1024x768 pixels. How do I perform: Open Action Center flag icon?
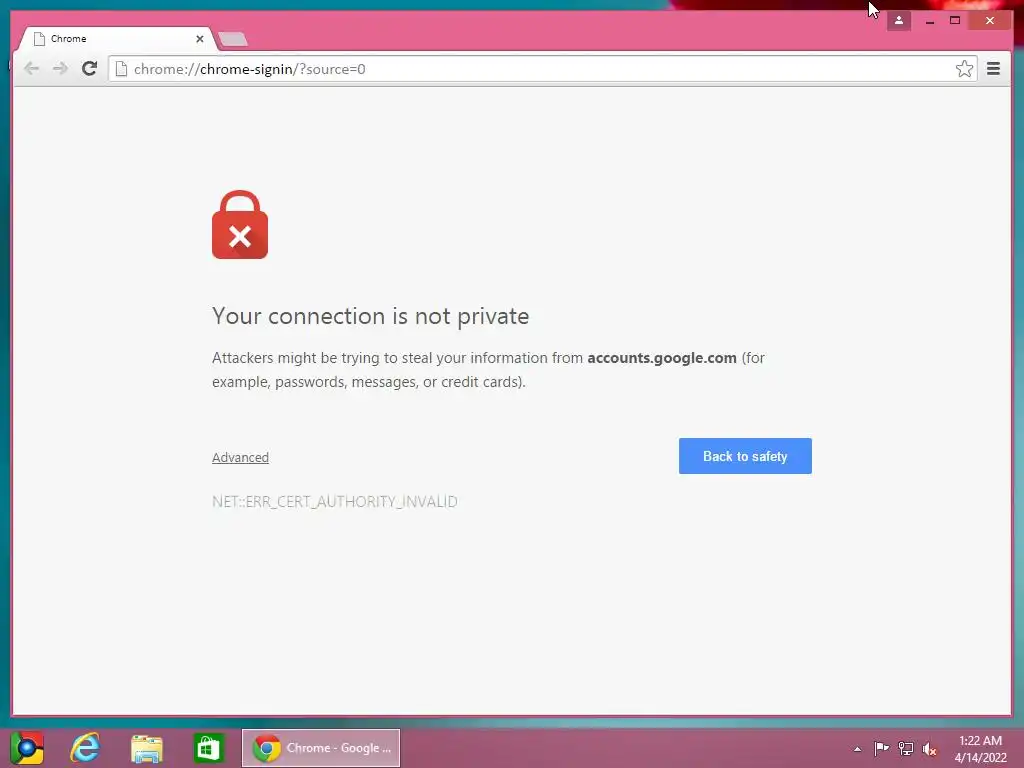(881, 748)
